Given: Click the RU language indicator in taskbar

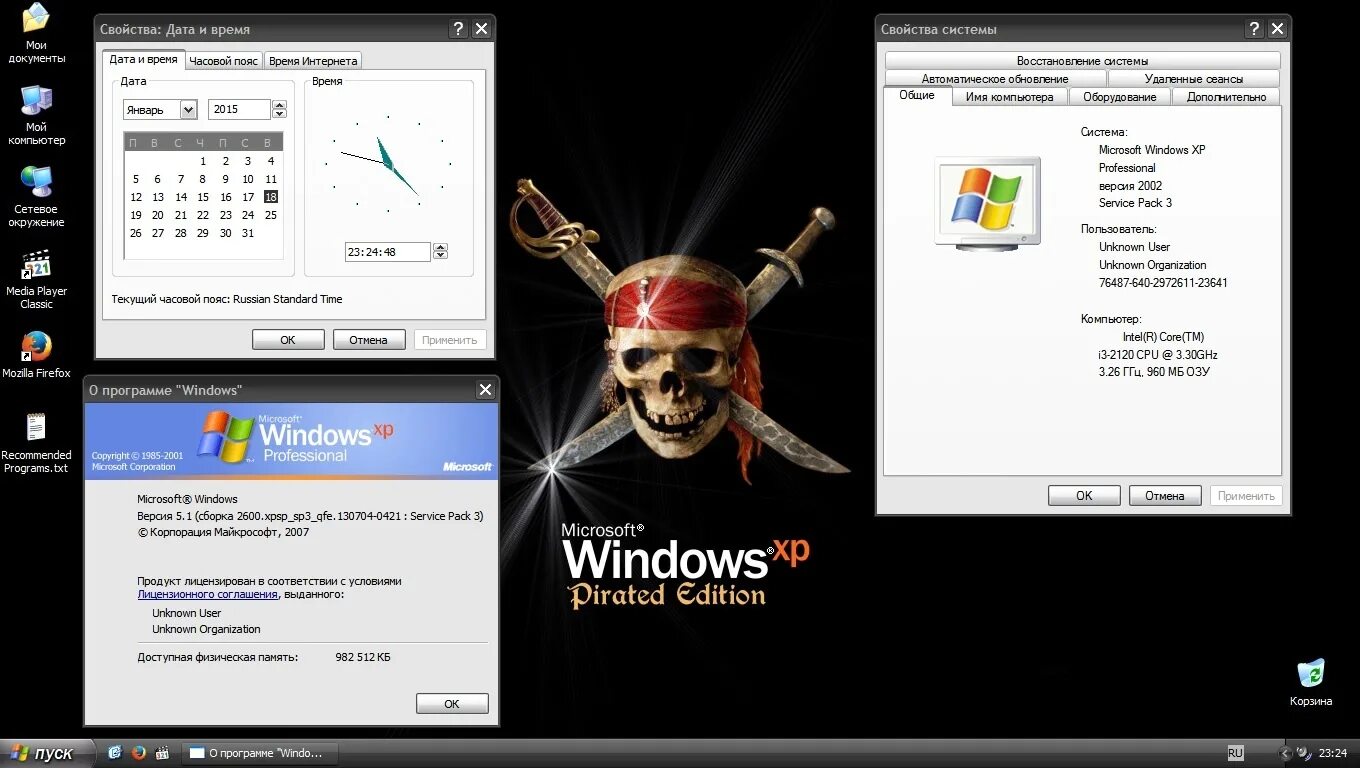Looking at the screenshot, I should (1235, 753).
